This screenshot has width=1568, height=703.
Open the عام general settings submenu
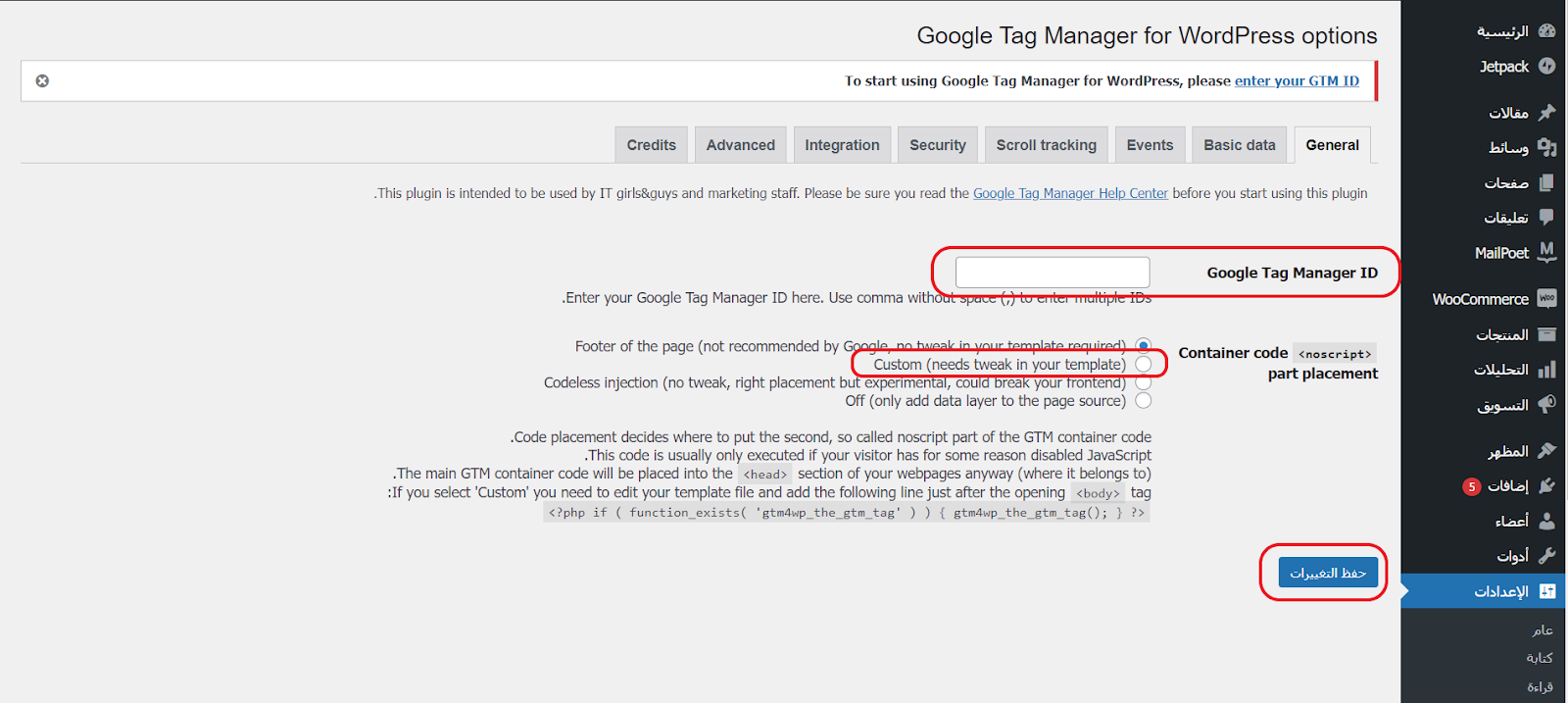[x=1543, y=629]
